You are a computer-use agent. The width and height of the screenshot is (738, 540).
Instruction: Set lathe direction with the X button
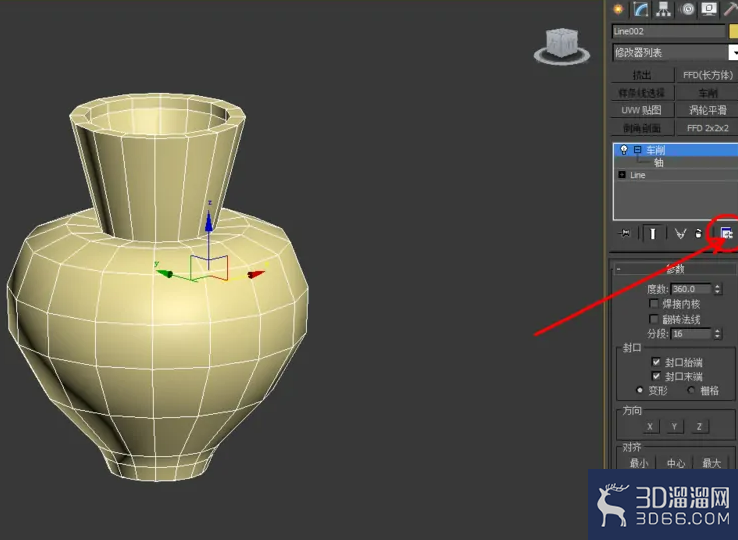(x=650, y=427)
